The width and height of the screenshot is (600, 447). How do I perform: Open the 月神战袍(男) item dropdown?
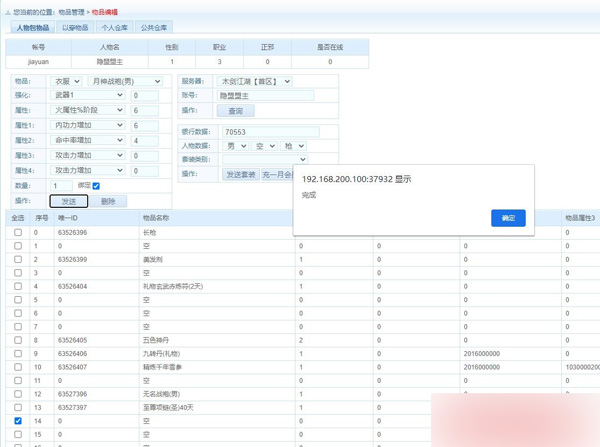(125, 82)
